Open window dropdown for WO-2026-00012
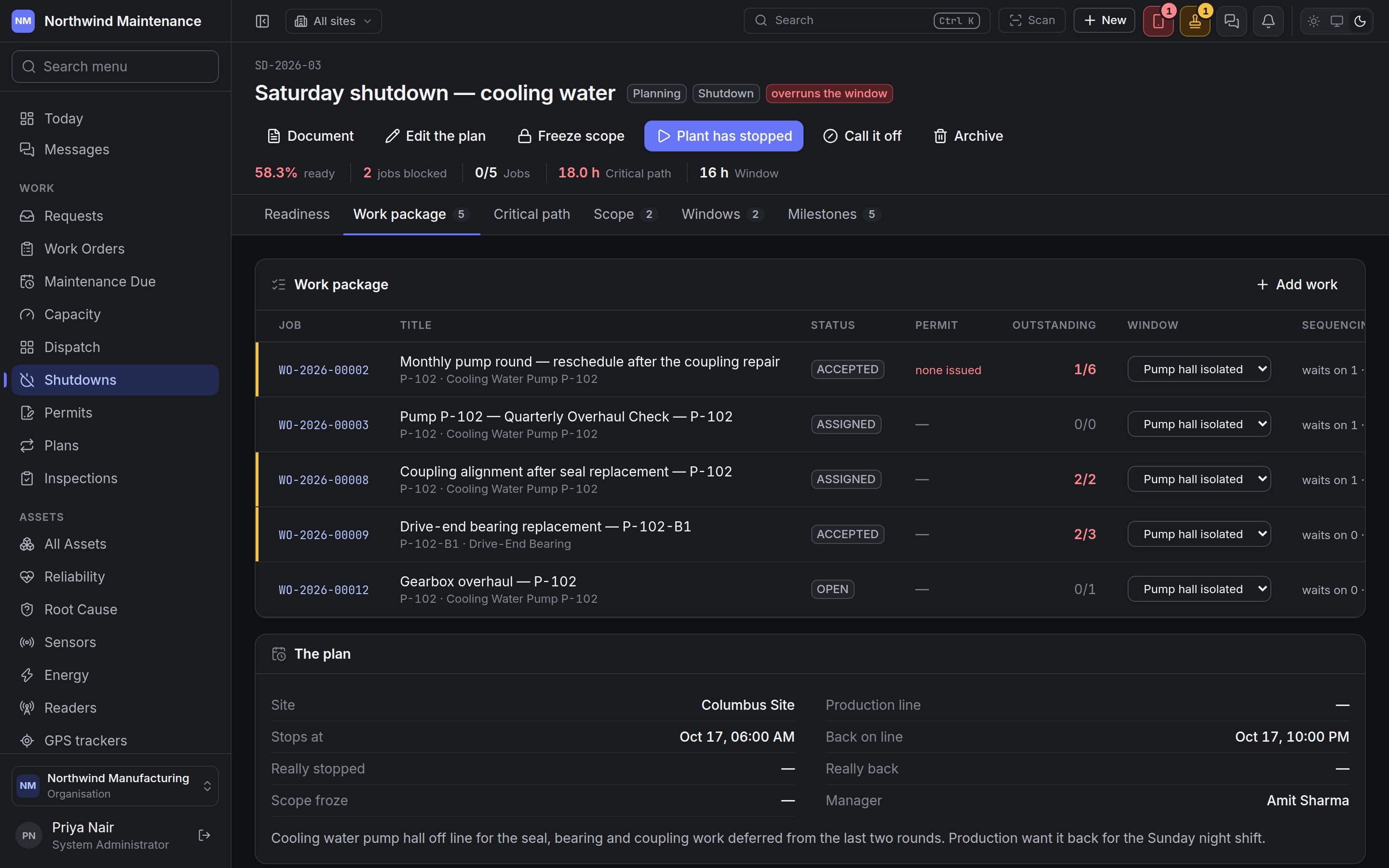This screenshot has height=868, width=1389. 1199,589
